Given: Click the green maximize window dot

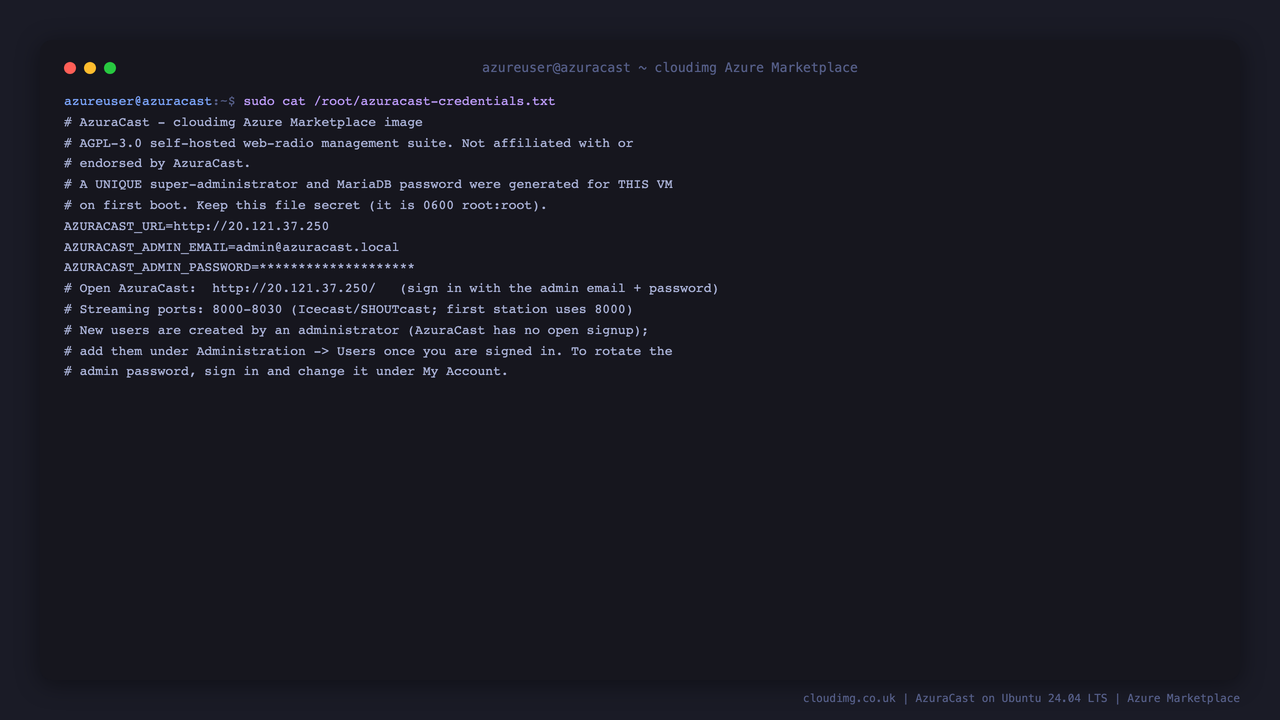Looking at the screenshot, I should click(x=110, y=68).
